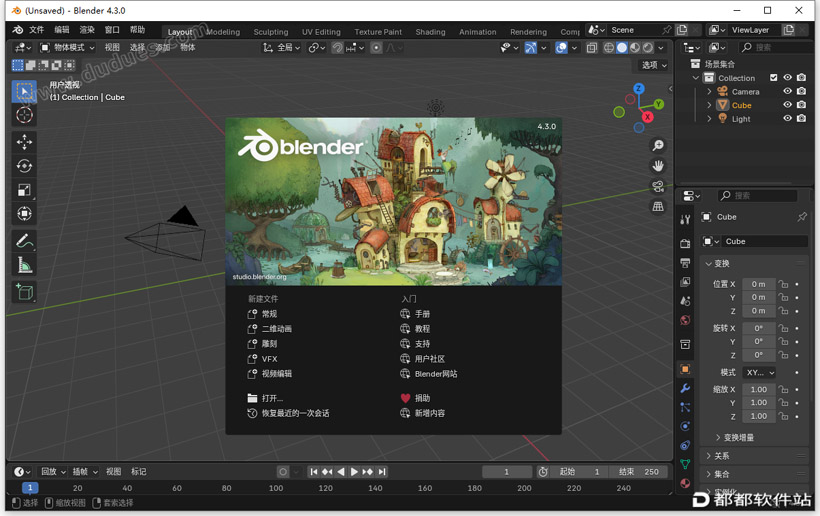Open the Material properties tab
This screenshot has width=820, height=516.
(685, 483)
